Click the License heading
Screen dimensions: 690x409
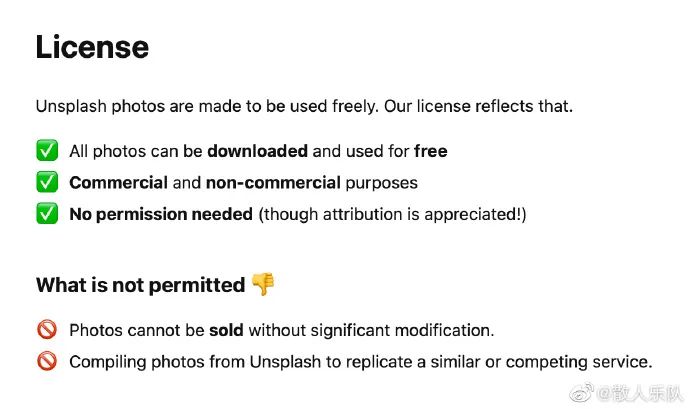(92, 47)
